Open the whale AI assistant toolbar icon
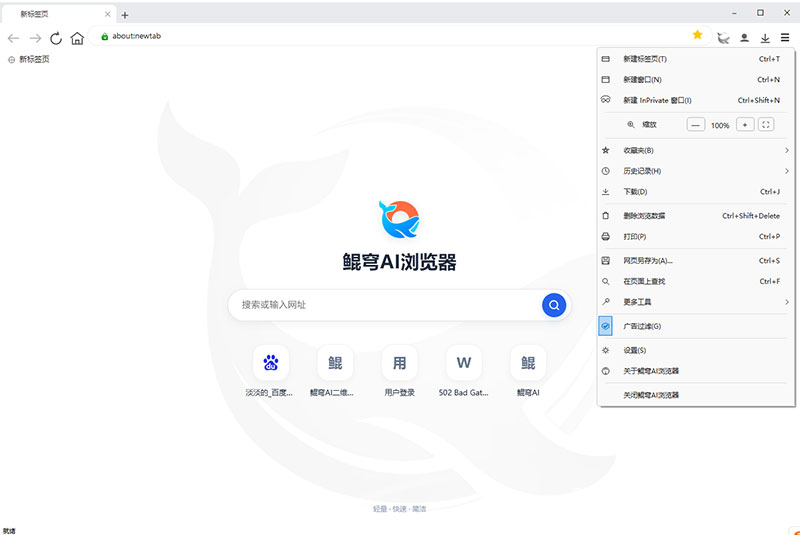The height and width of the screenshot is (535, 800). click(723, 38)
